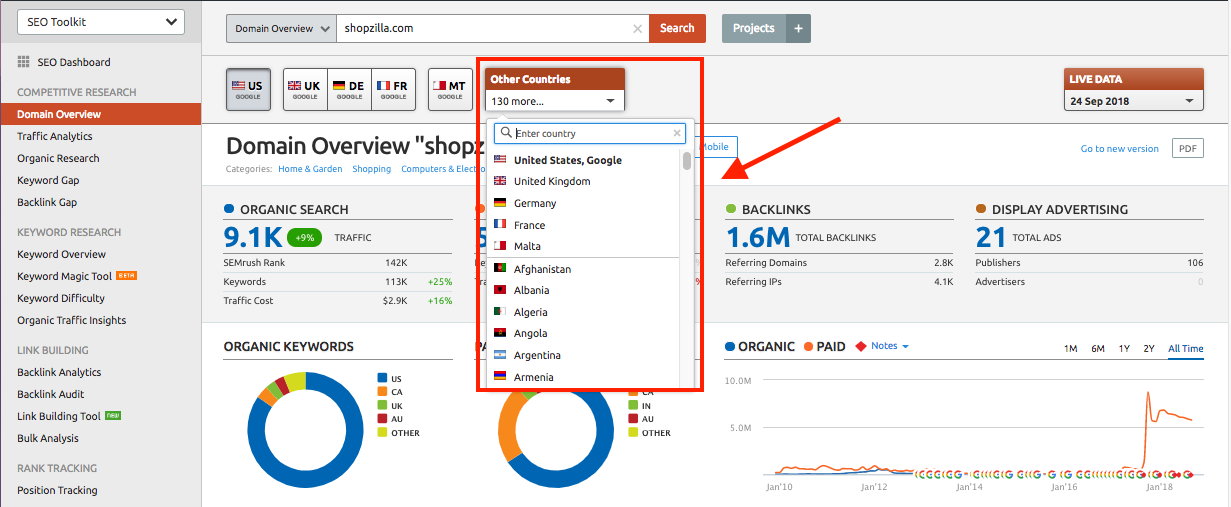
Task: Go to Backlink Analytics
Action: (59, 372)
